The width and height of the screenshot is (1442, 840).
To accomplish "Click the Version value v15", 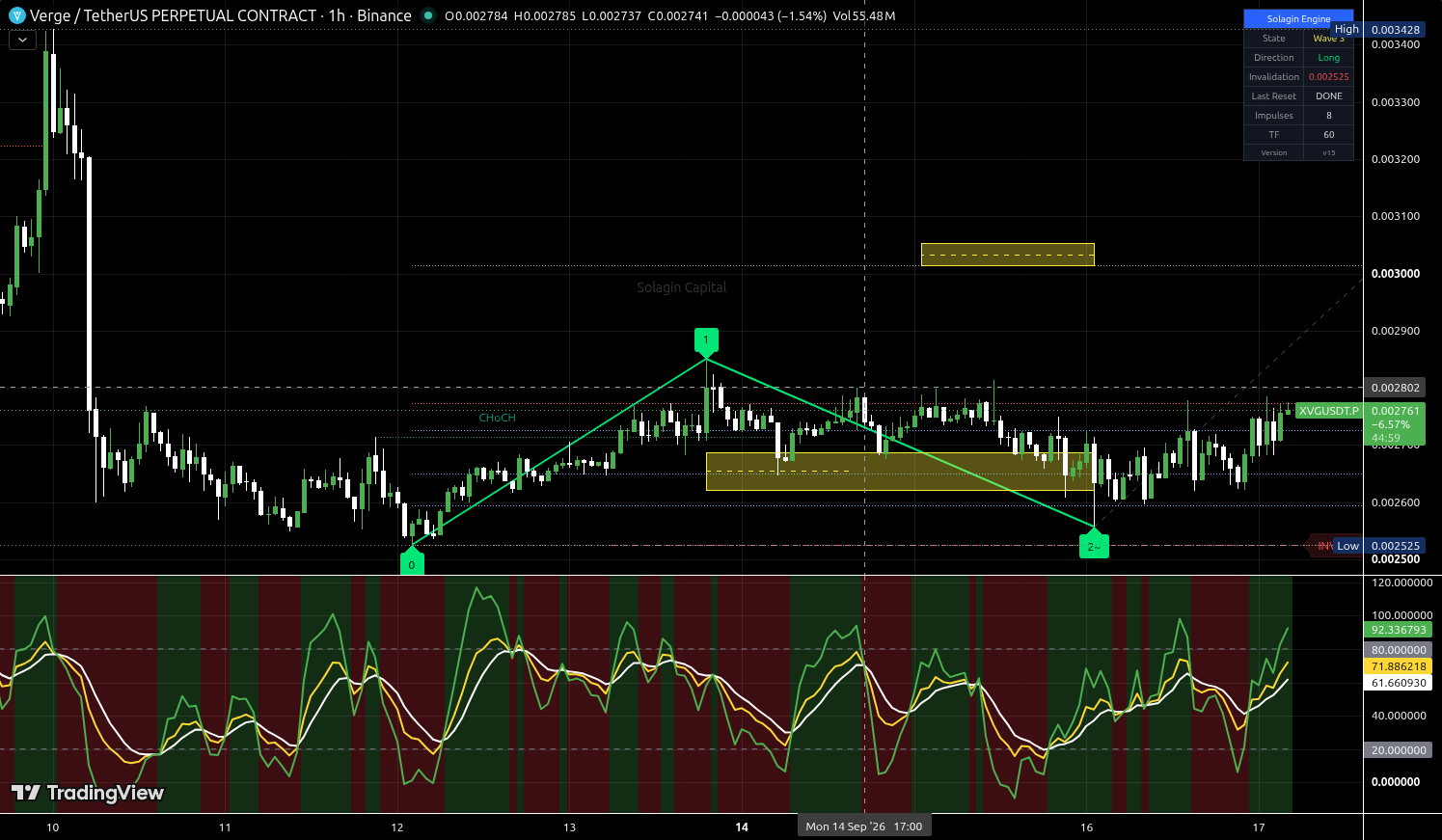I will (1329, 152).
